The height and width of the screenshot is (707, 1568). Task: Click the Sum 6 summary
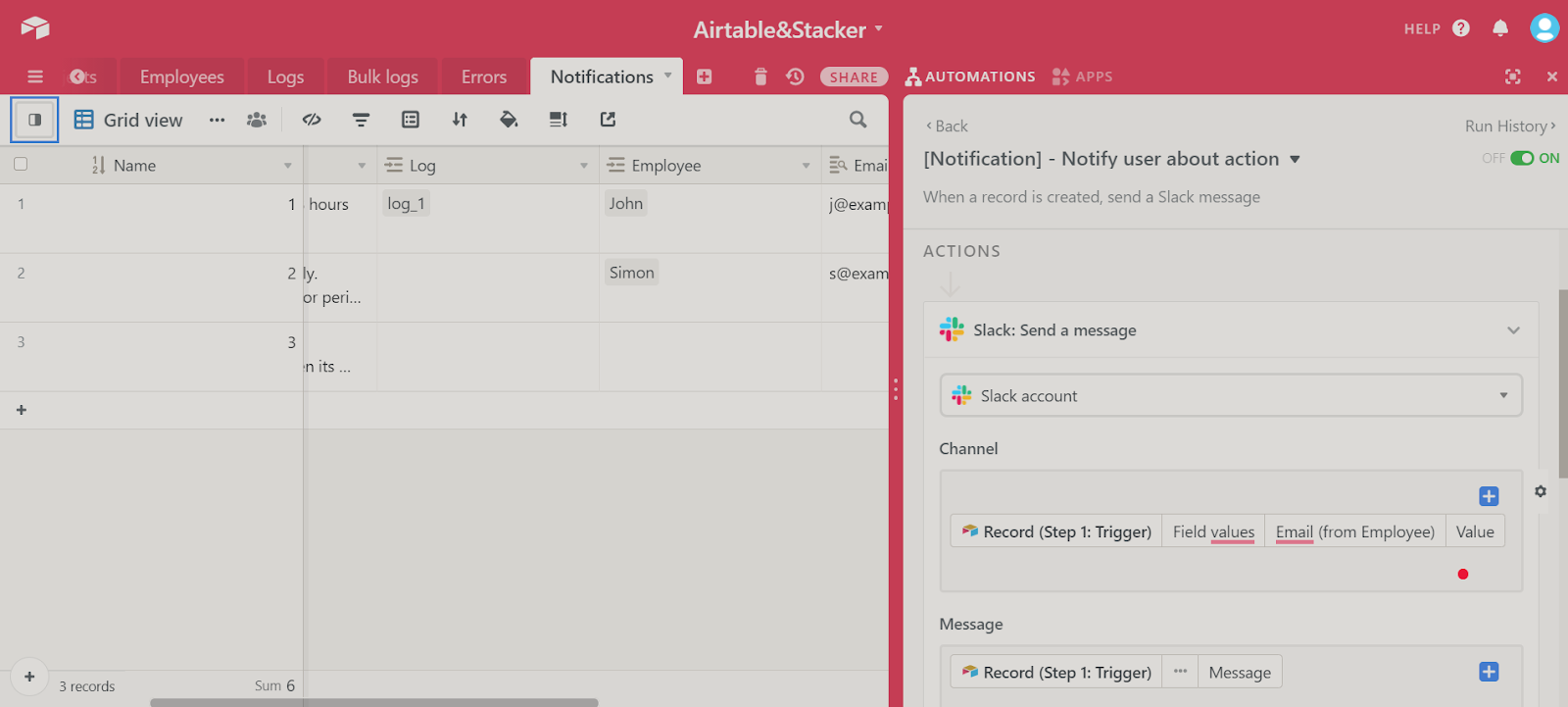click(x=274, y=685)
